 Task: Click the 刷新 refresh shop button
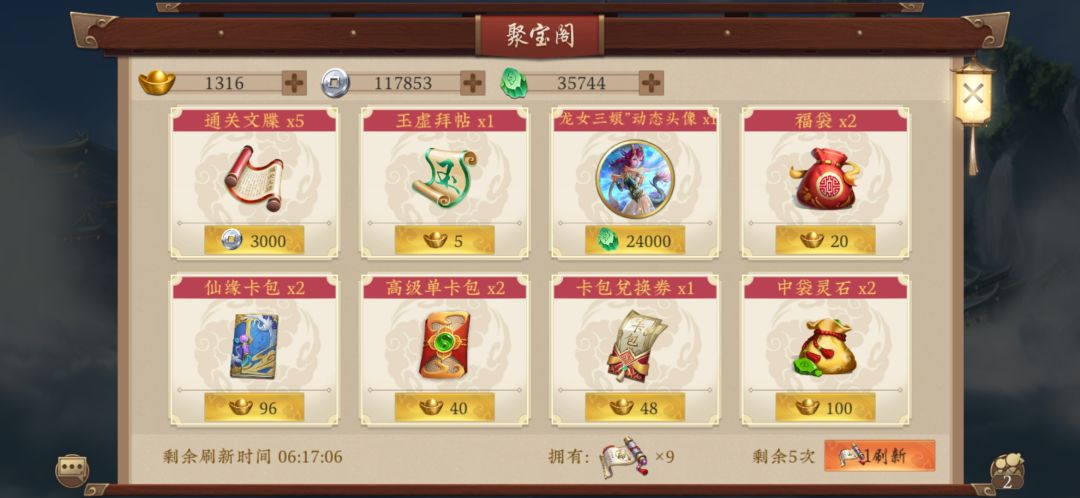tap(880, 455)
